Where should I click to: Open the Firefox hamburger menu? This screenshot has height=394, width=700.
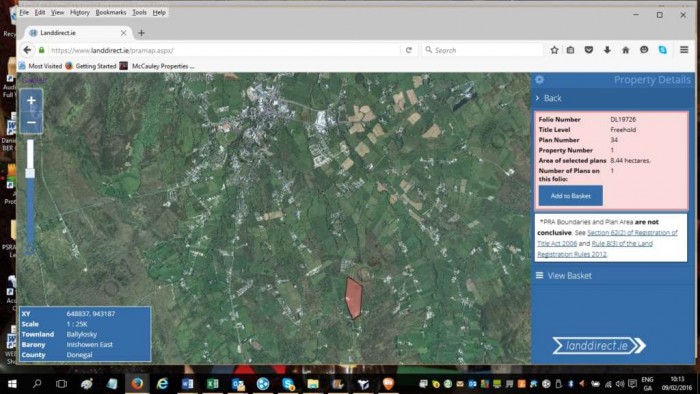tap(684, 50)
